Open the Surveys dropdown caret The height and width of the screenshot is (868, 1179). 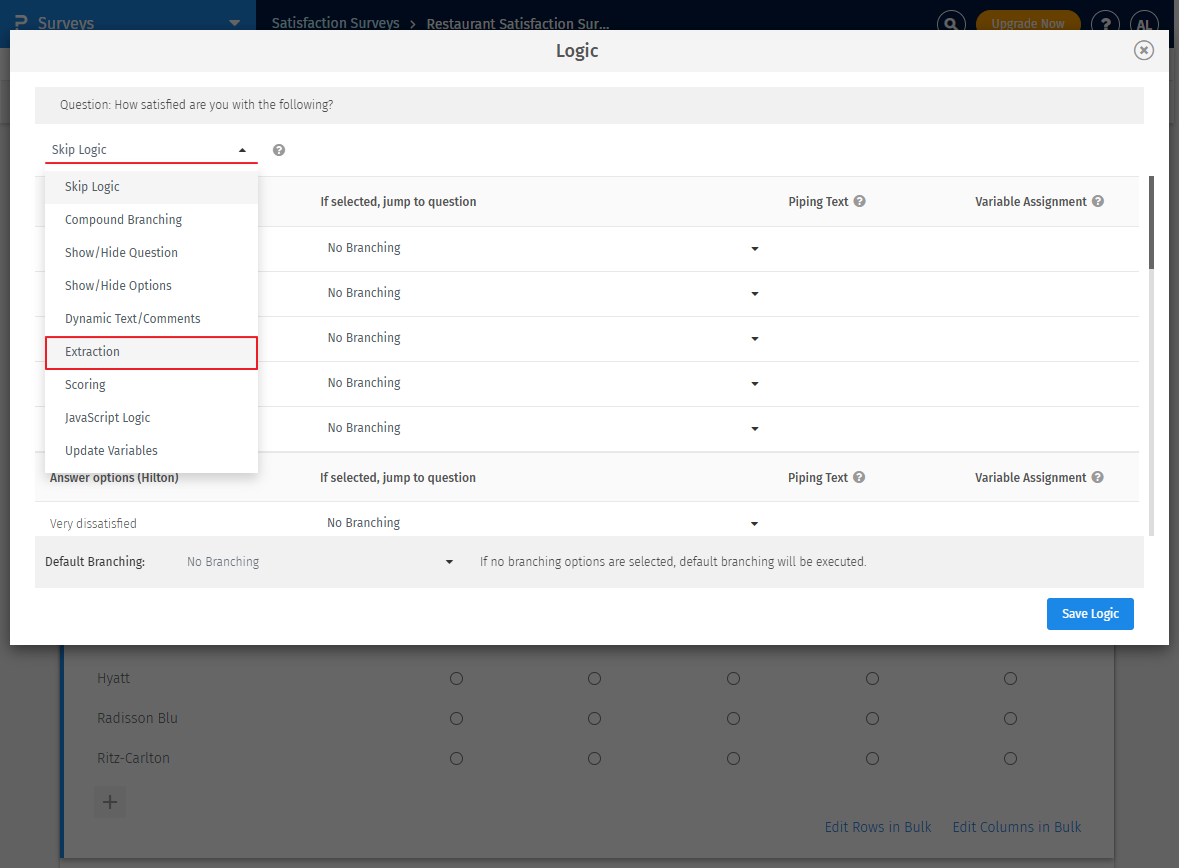(x=235, y=21)
